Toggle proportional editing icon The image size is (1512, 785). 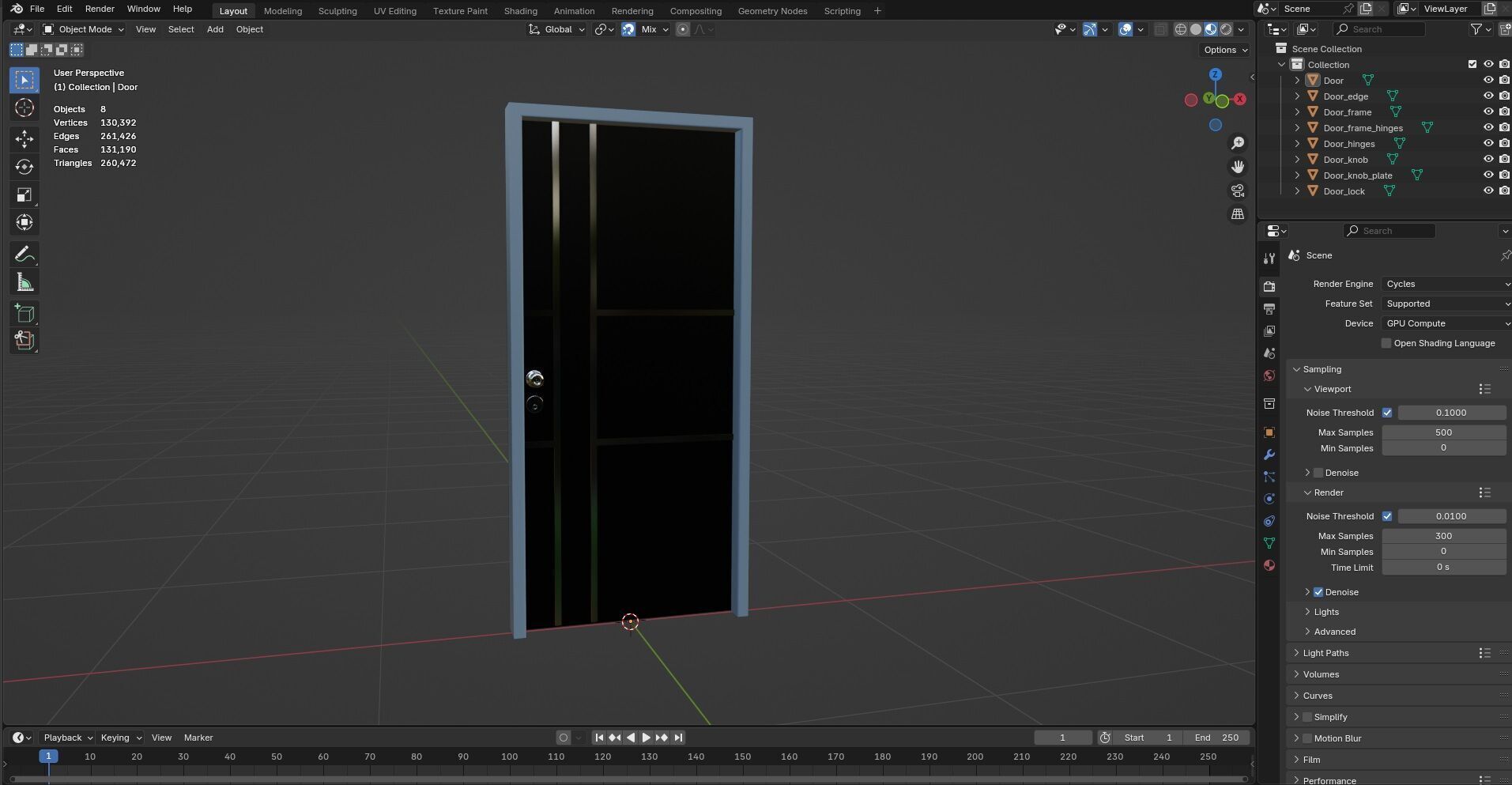pos(683,29)
